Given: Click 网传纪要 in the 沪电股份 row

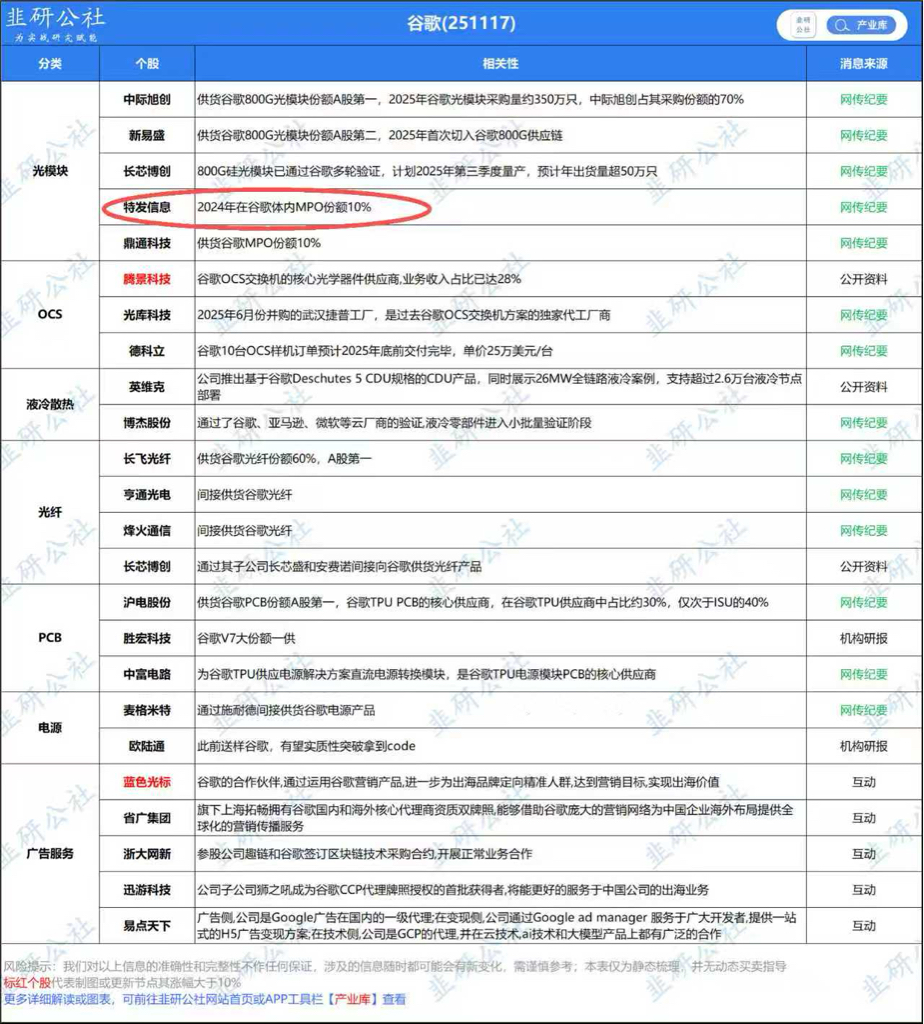Looking at the screenshot, I should coord(863,602).
